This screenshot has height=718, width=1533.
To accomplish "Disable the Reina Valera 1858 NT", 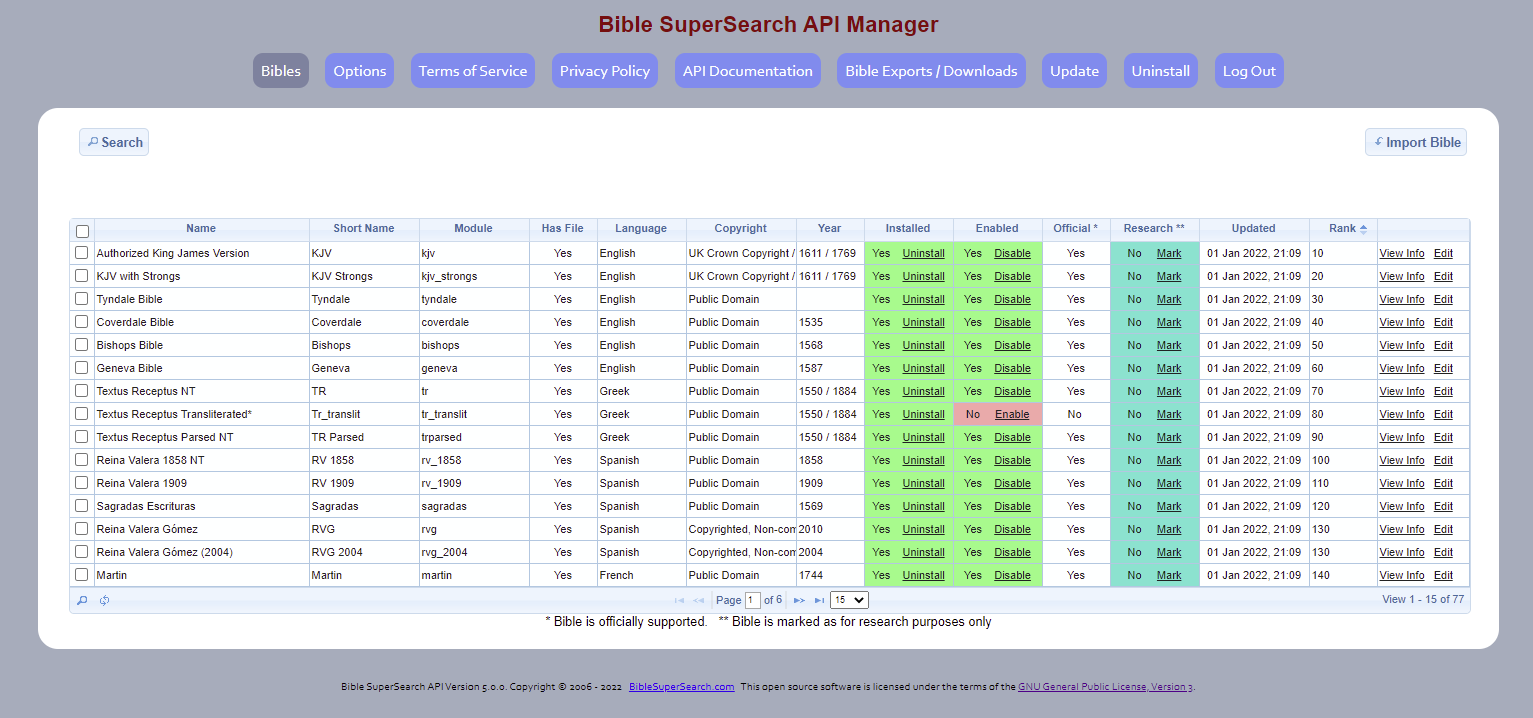I will point(1012,460).
